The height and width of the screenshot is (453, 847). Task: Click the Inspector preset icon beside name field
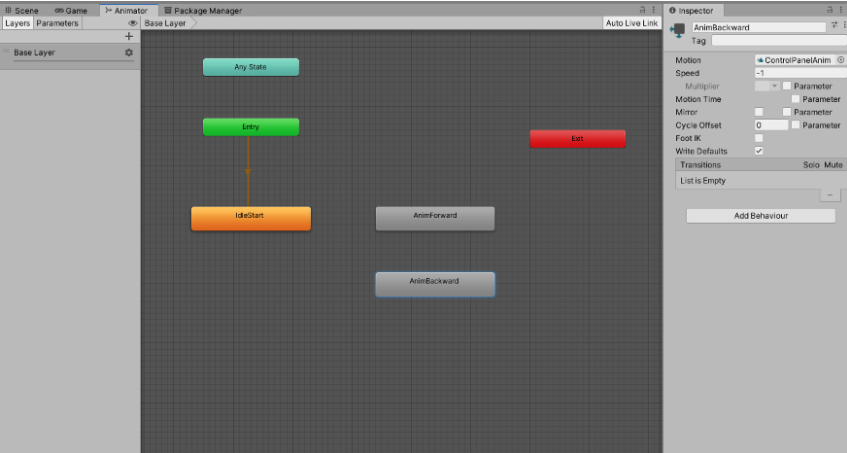(x=834, y=26)
